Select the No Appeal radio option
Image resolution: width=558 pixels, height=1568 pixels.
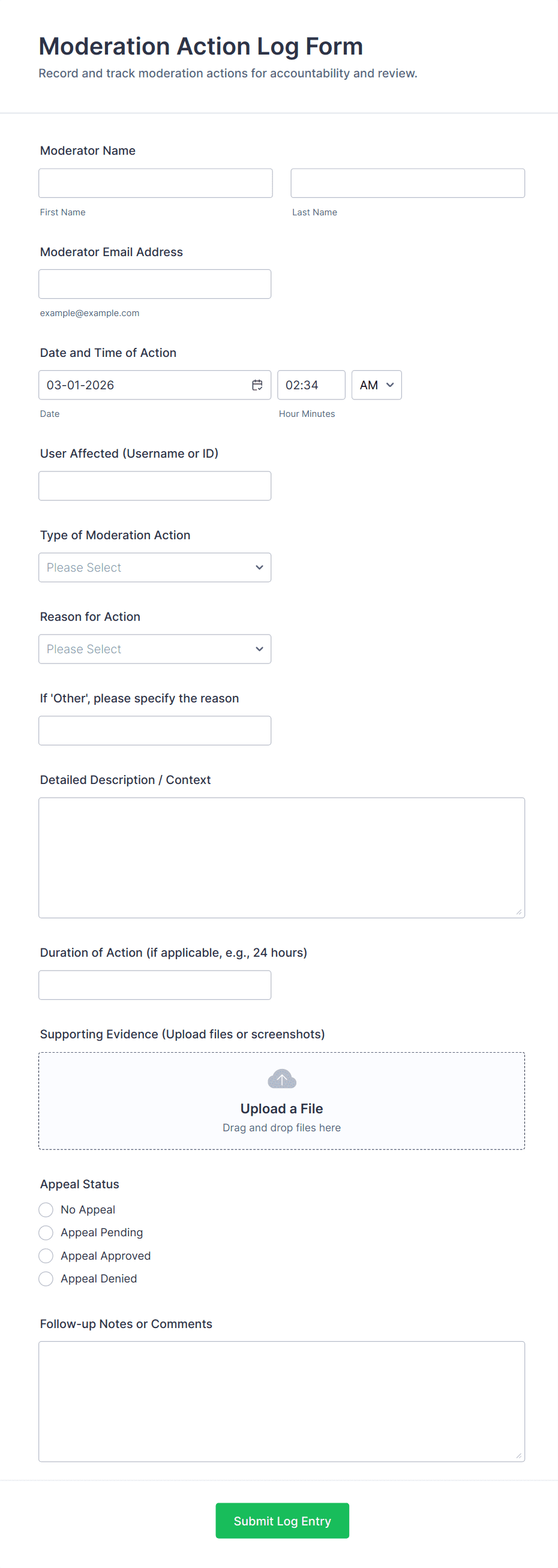(x=46, y=1209)
